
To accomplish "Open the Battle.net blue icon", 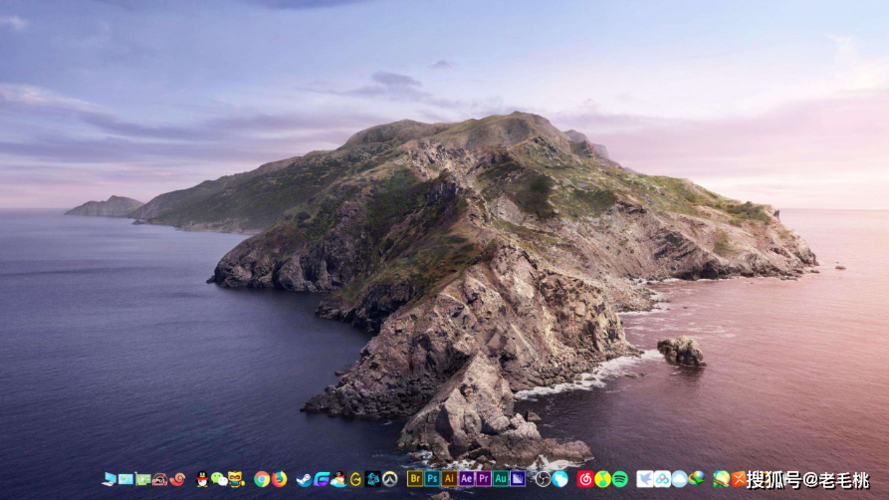I will [372, 480].
